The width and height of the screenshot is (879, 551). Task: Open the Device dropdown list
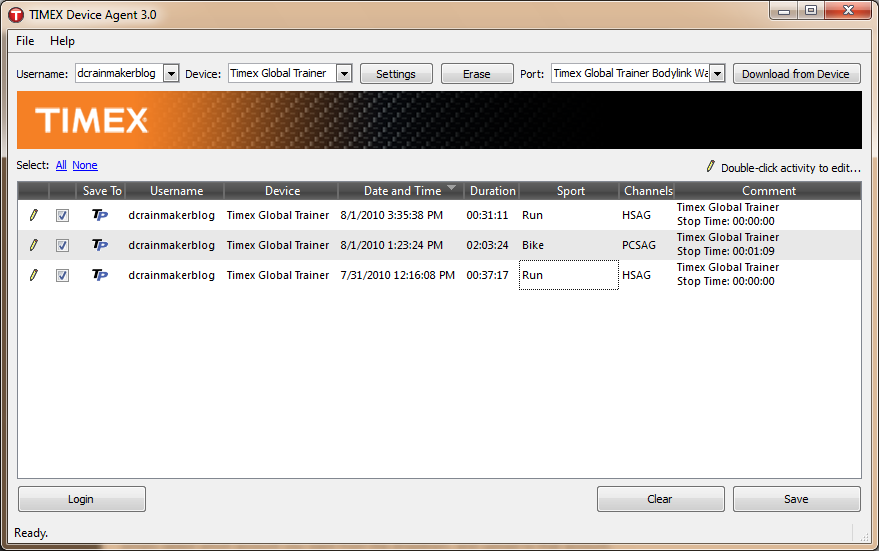coord(344,73)
